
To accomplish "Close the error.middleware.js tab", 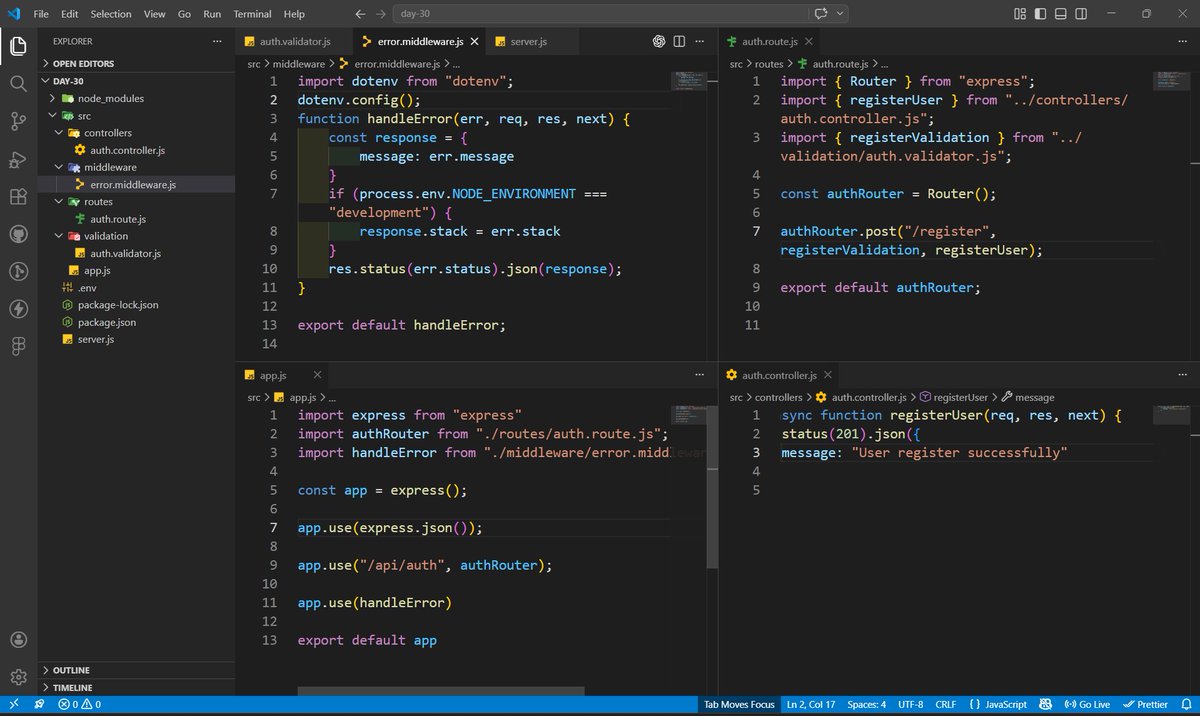I will [x=474, y=41].
